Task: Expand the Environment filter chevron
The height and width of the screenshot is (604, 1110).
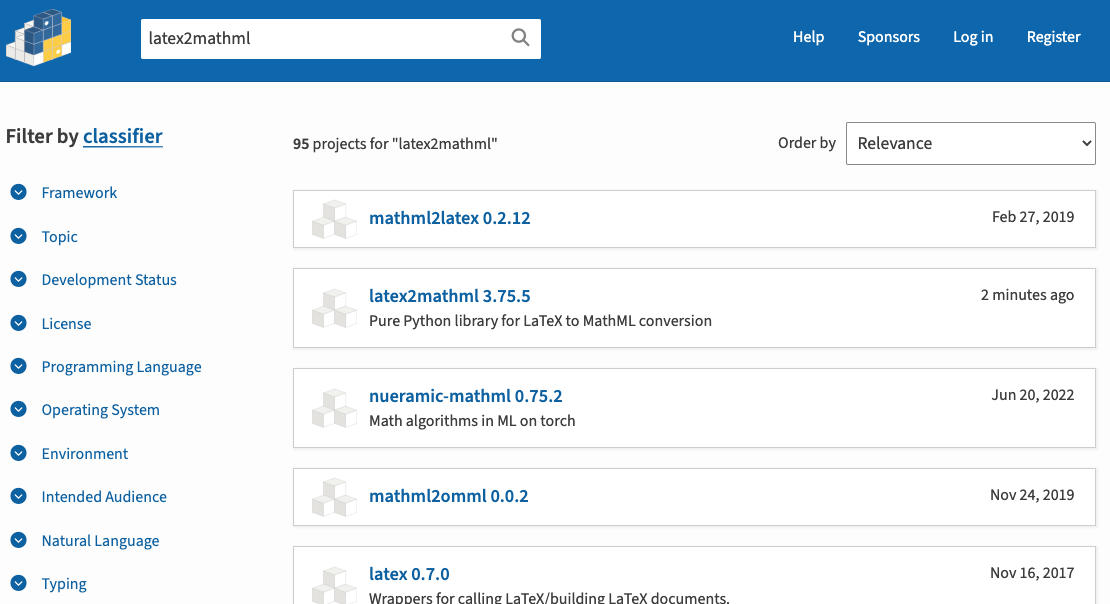Action: (x=18, y=453)
